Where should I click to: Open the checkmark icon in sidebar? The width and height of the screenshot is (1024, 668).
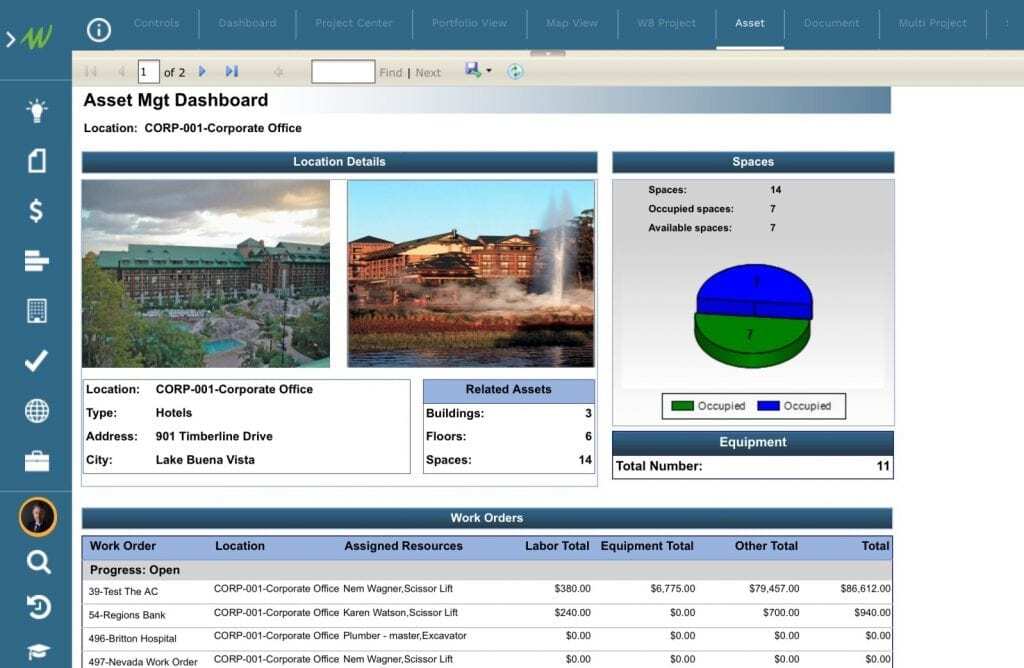[x=37, y=360]
